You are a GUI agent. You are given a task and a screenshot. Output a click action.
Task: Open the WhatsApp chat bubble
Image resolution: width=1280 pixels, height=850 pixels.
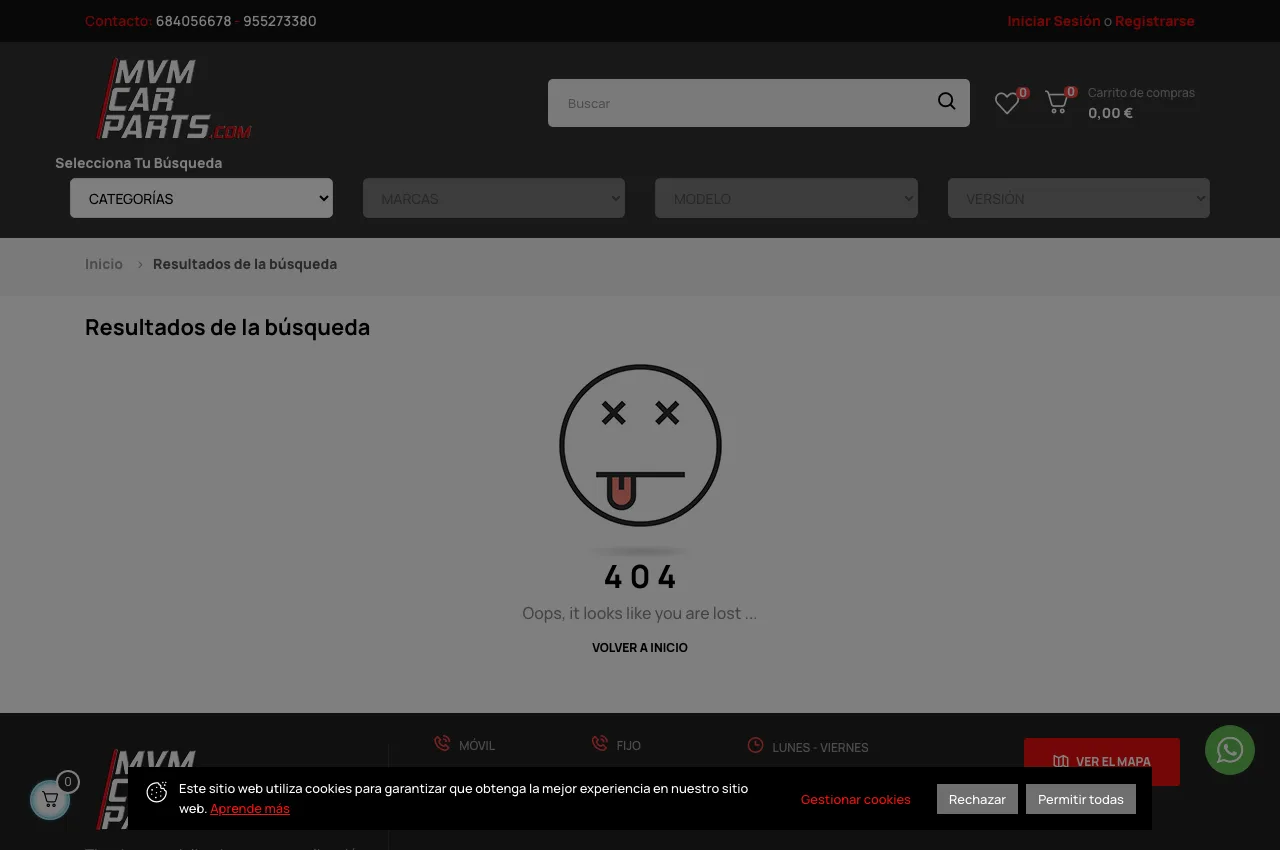coord(1230,750)
